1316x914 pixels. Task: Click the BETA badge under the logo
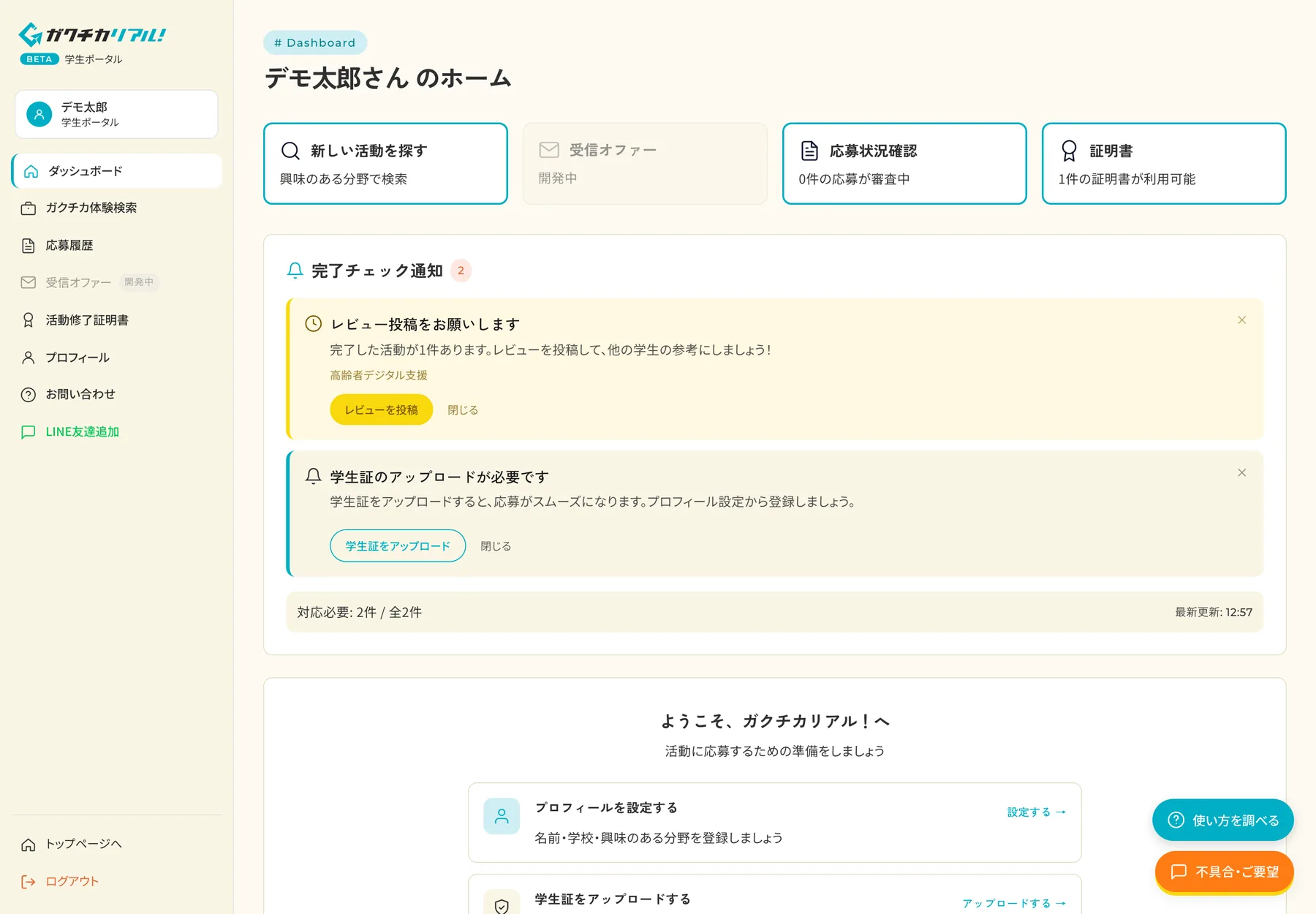point(39,59)
